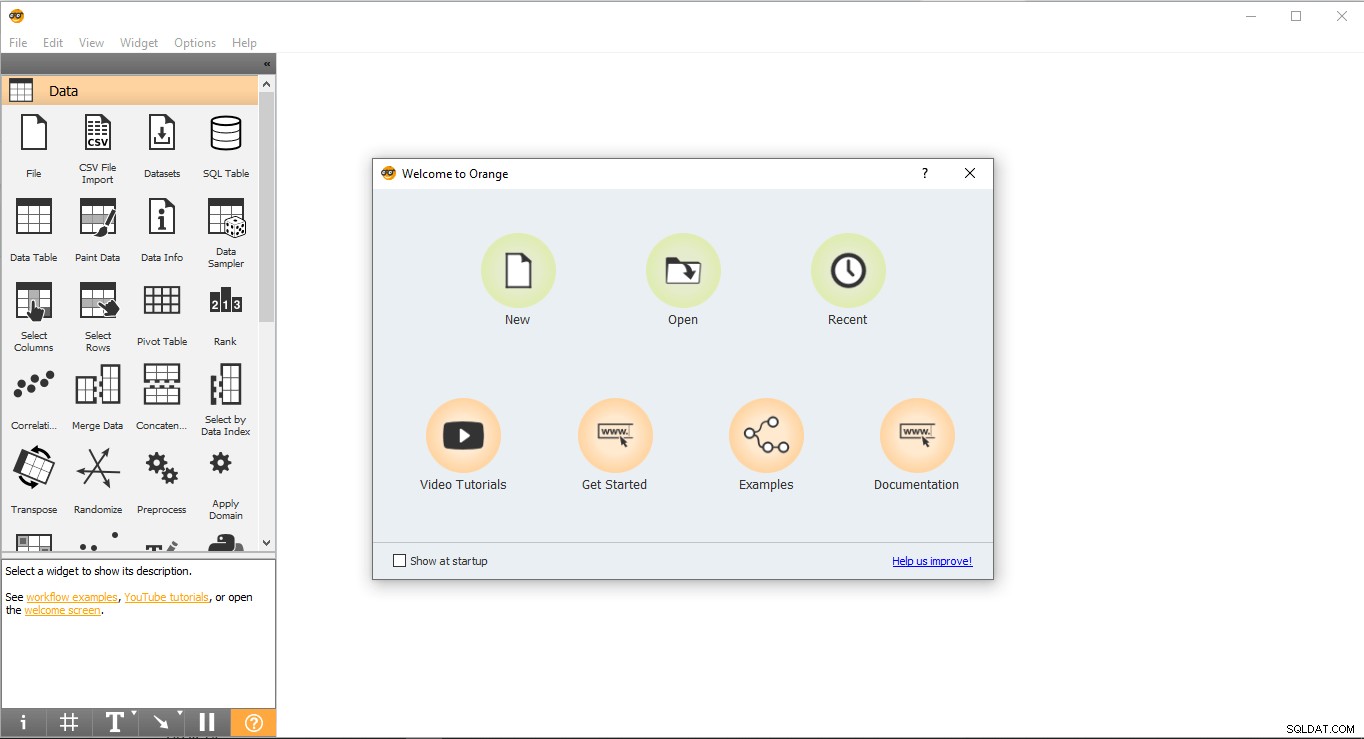Open the 'workflow examples' link
The image size is (1364, 739).
click(72, 597)
